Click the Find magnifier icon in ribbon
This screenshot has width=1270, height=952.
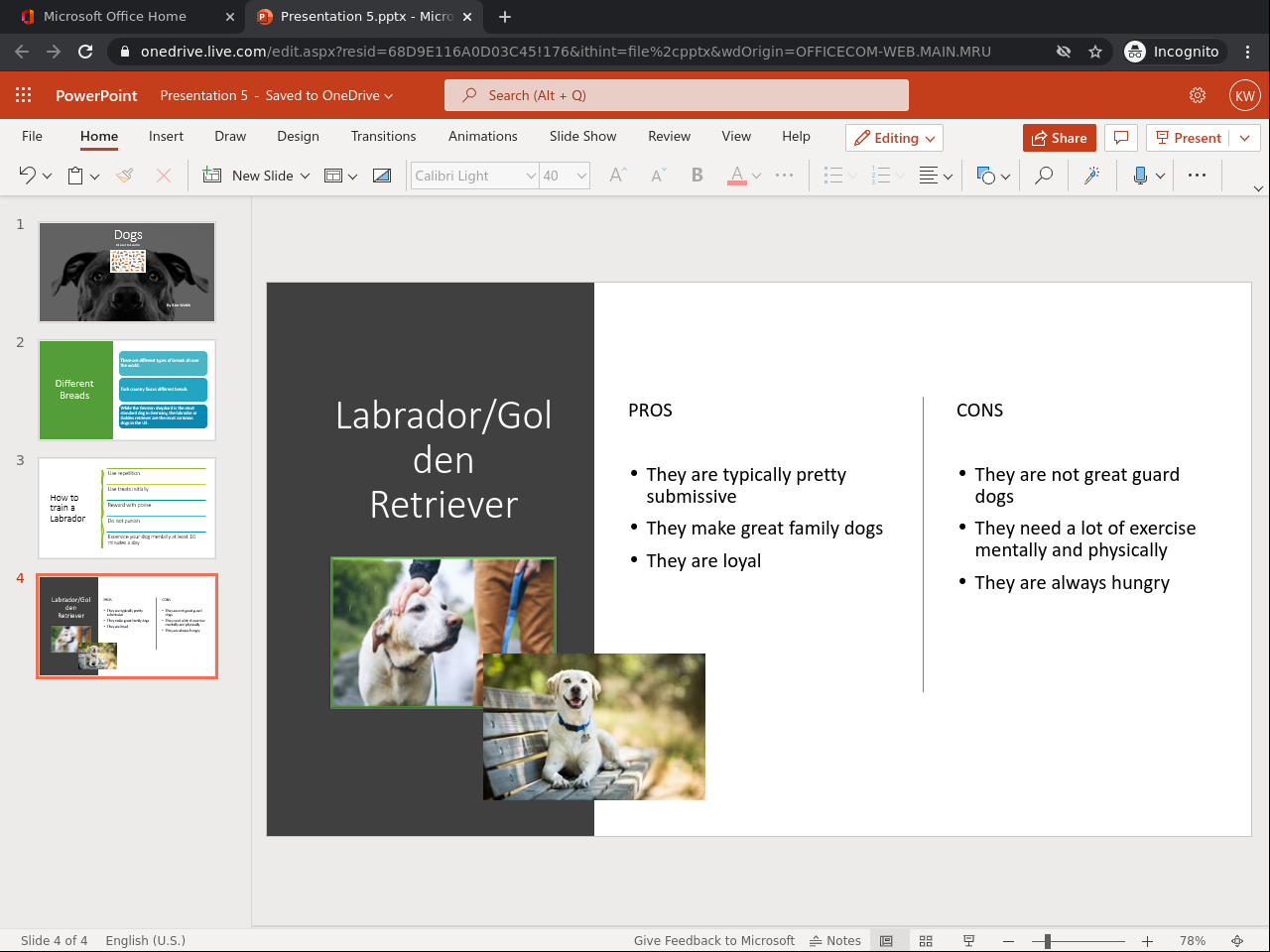tap(1044, 176)
